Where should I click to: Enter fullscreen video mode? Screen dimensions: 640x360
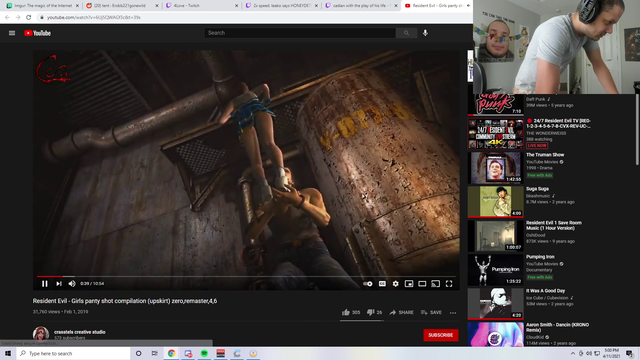[x=449, y=284]
